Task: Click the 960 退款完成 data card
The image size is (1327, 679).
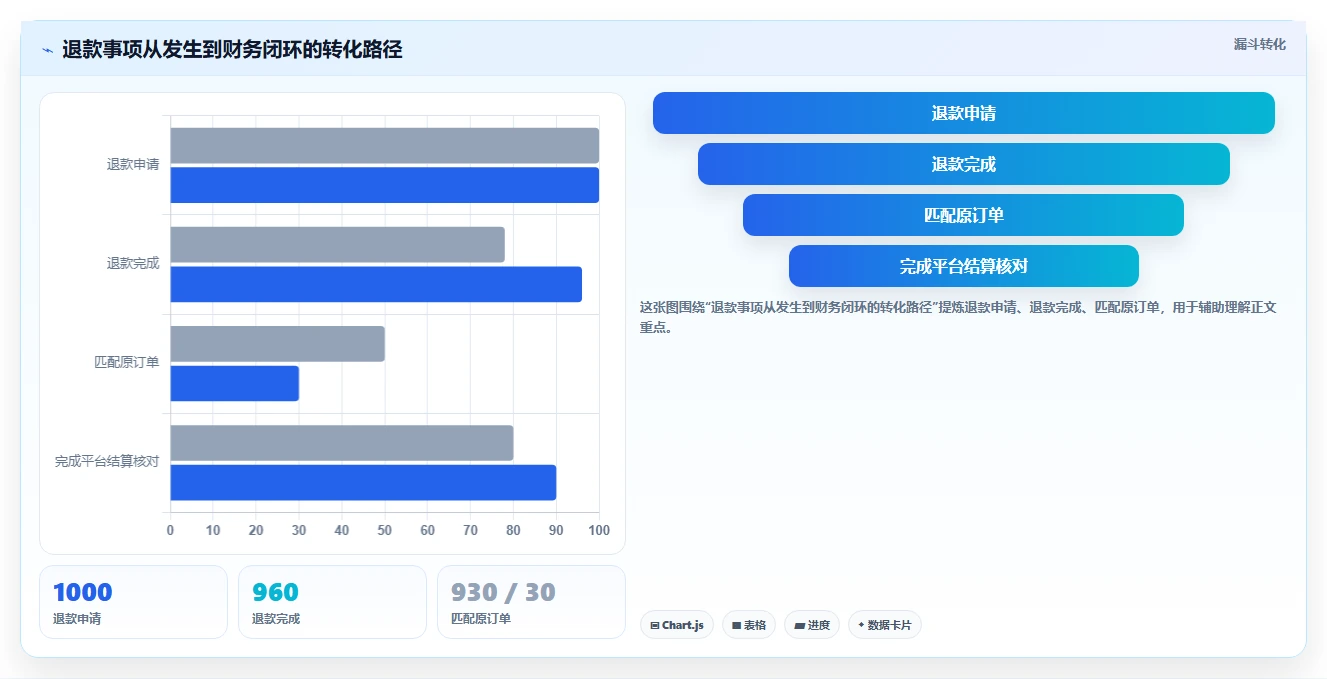Action: pos(332,602)
